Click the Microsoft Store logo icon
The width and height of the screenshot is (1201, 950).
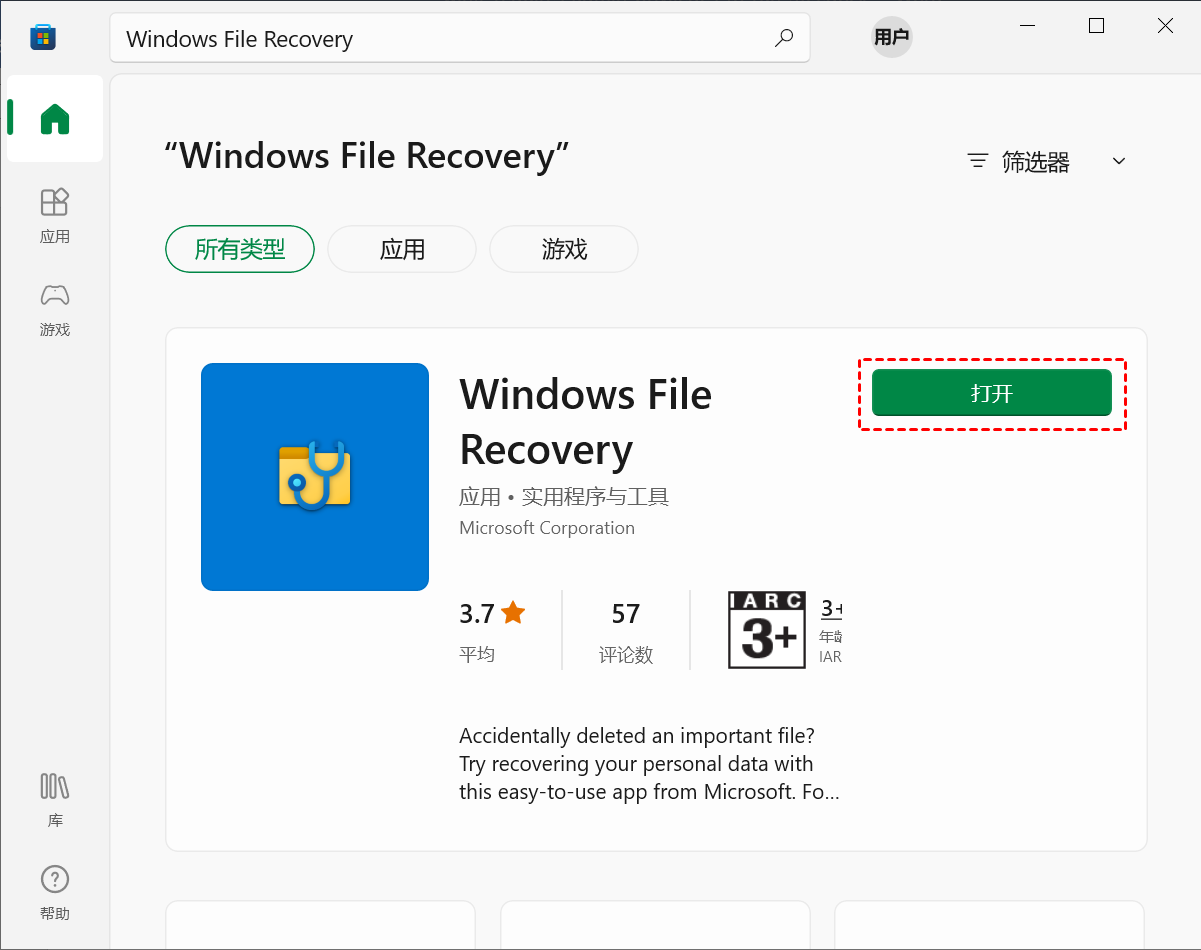coord(43,38)
